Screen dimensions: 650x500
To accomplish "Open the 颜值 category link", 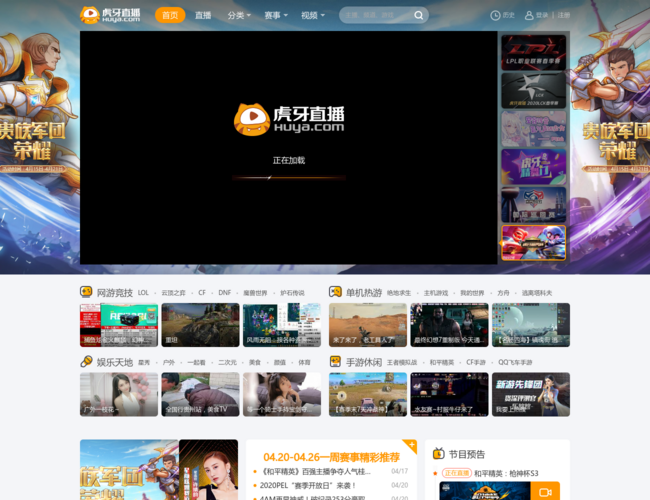I will [x=280, y=362].
